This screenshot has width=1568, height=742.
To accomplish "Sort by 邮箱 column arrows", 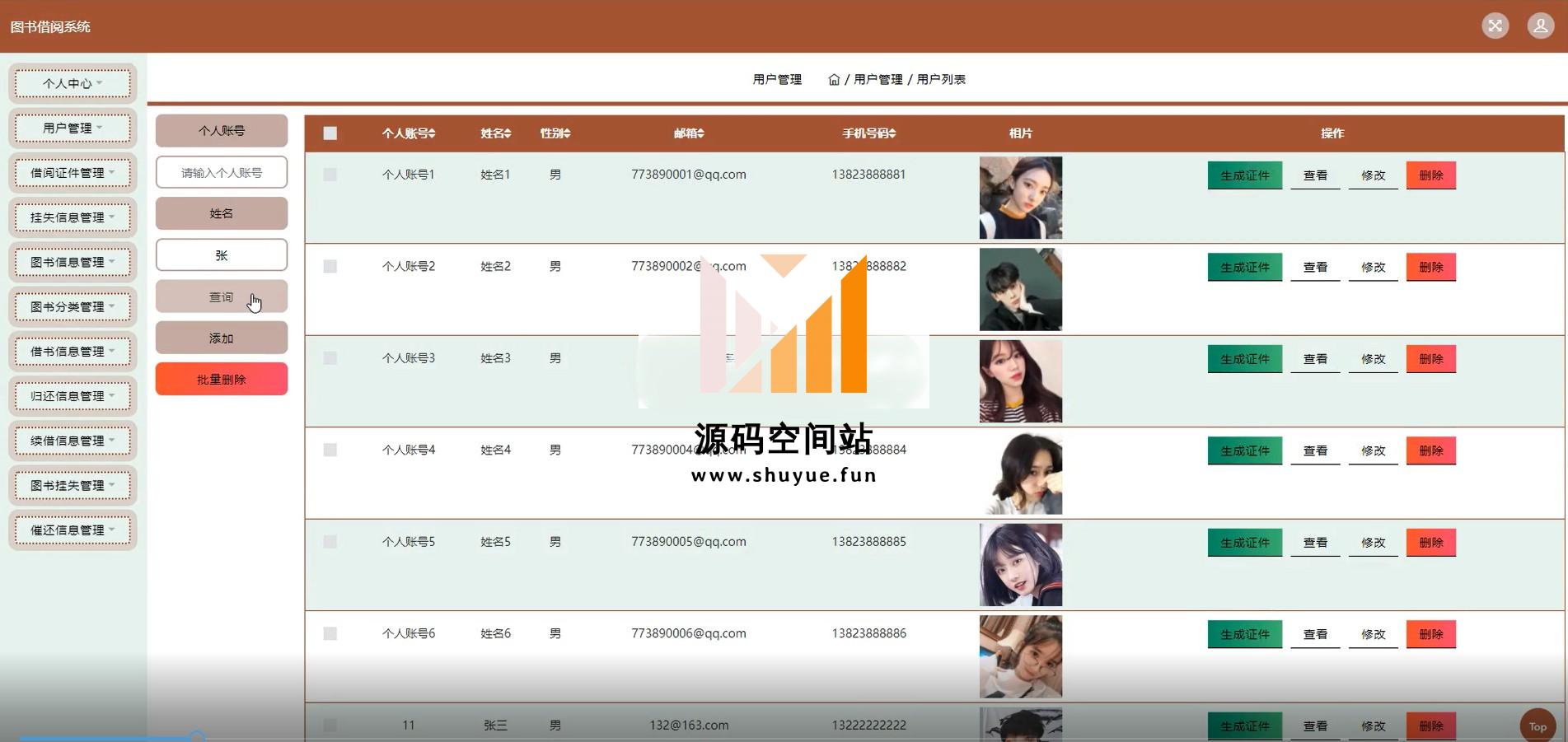I will (700, 133).
